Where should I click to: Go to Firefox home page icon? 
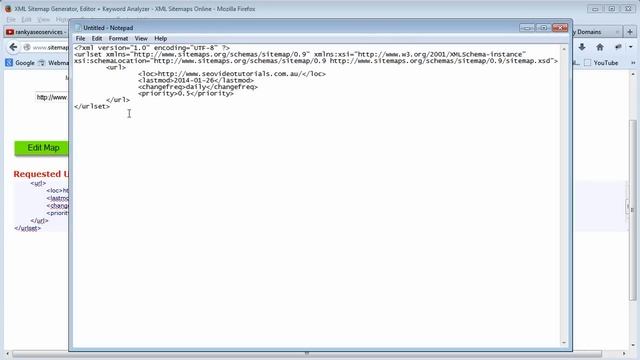click(x=600, y=47)
